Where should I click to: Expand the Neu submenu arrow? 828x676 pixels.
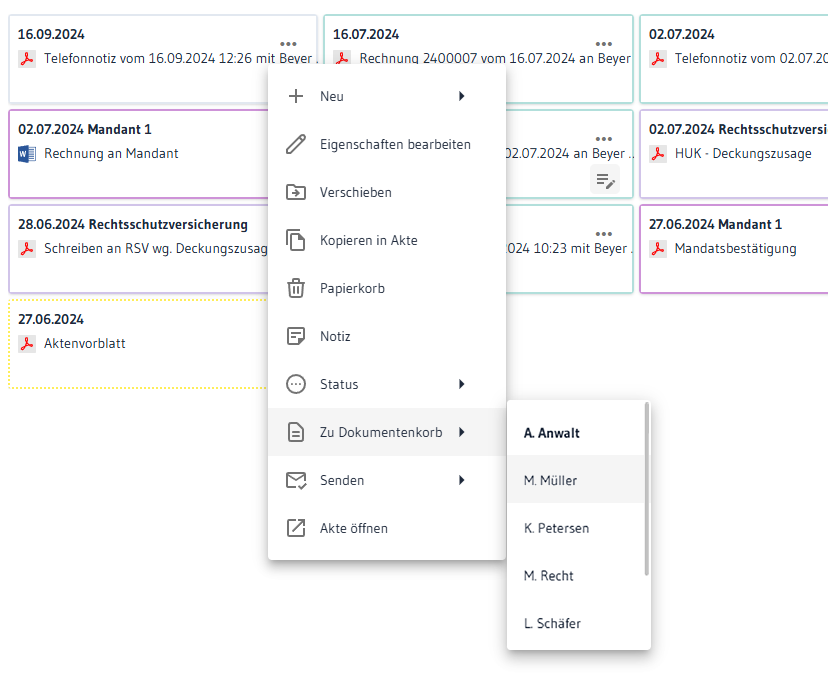click(461, 96)
